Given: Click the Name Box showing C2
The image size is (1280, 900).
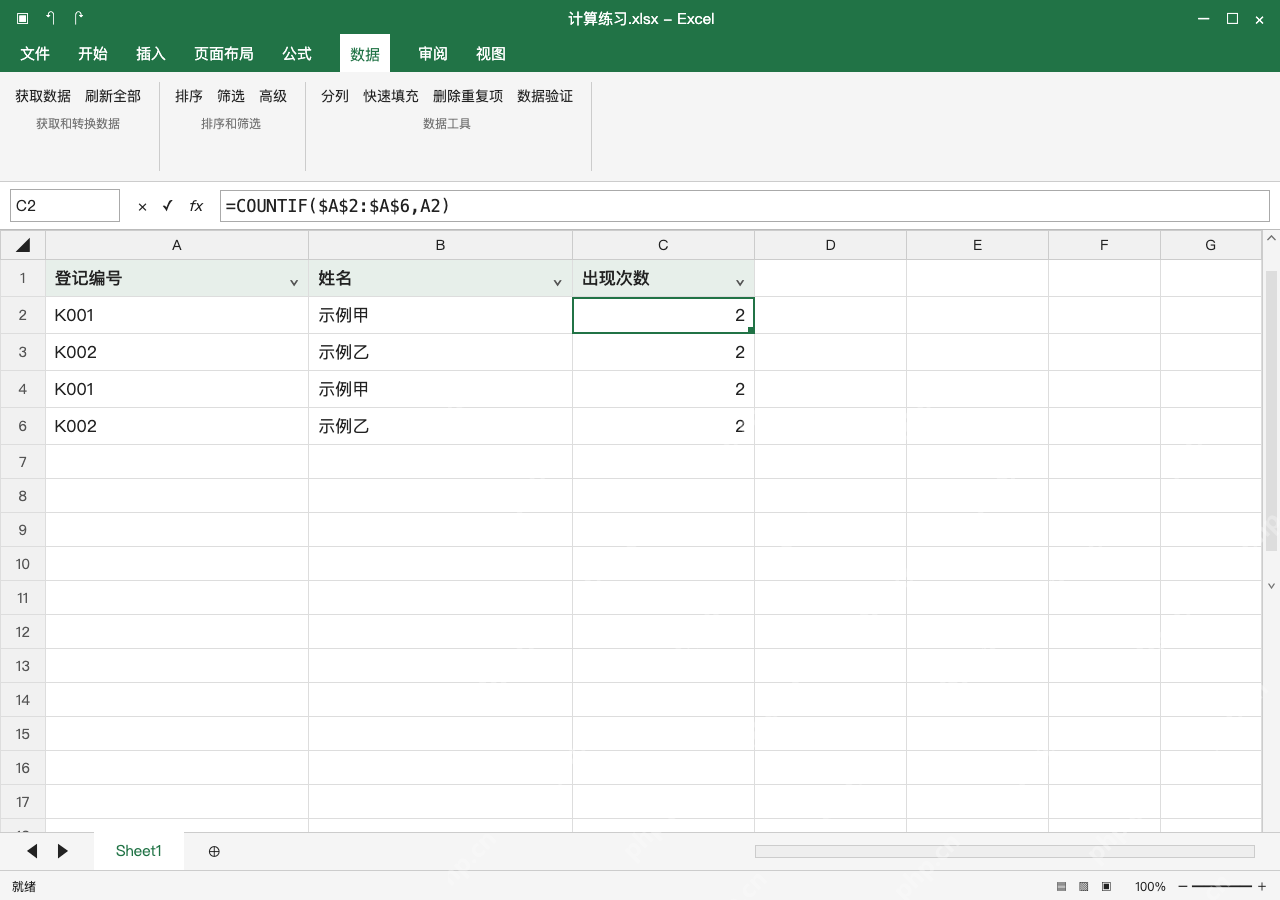Looking at the screenshot, I should click(65, 206).
